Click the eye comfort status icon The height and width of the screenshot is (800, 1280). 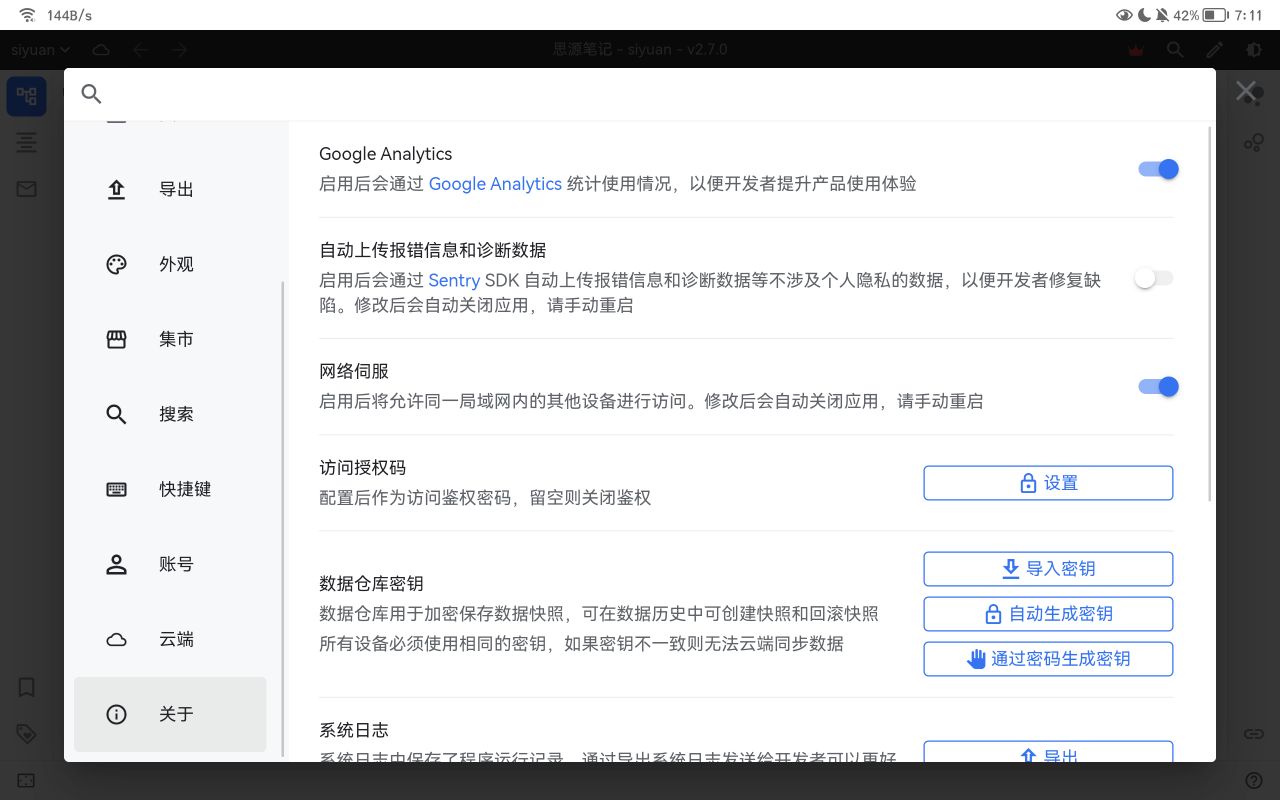pyautogui.click(x=1125, y=15)
